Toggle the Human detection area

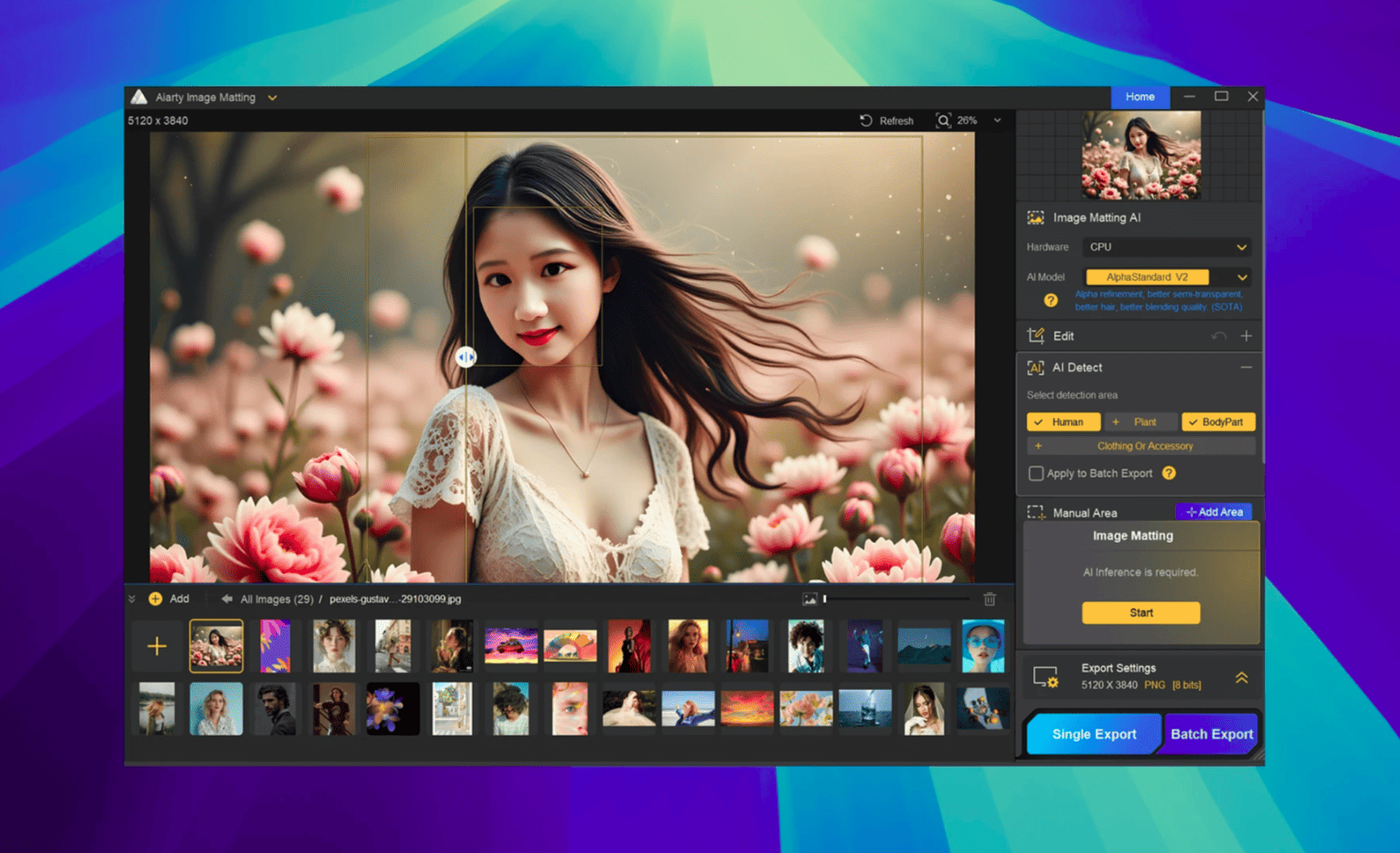pyautogui.click(x=1063, y=422)
